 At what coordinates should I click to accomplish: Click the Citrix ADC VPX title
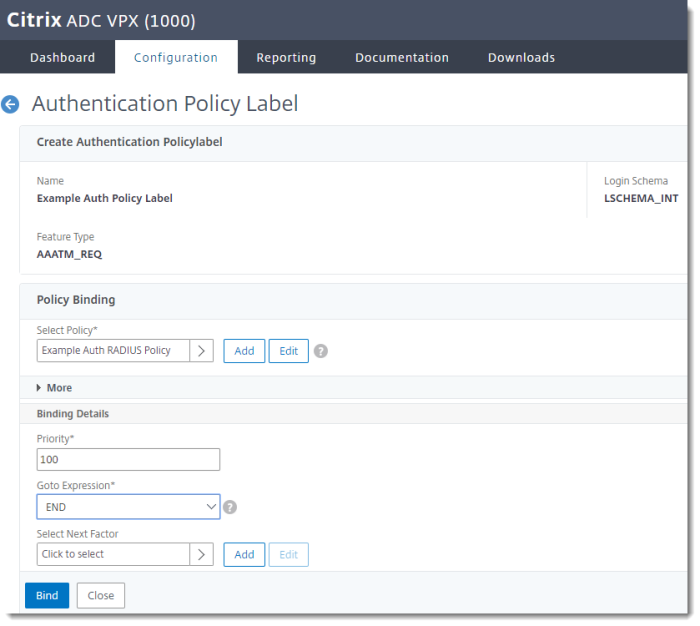click(x=101, y=21)
